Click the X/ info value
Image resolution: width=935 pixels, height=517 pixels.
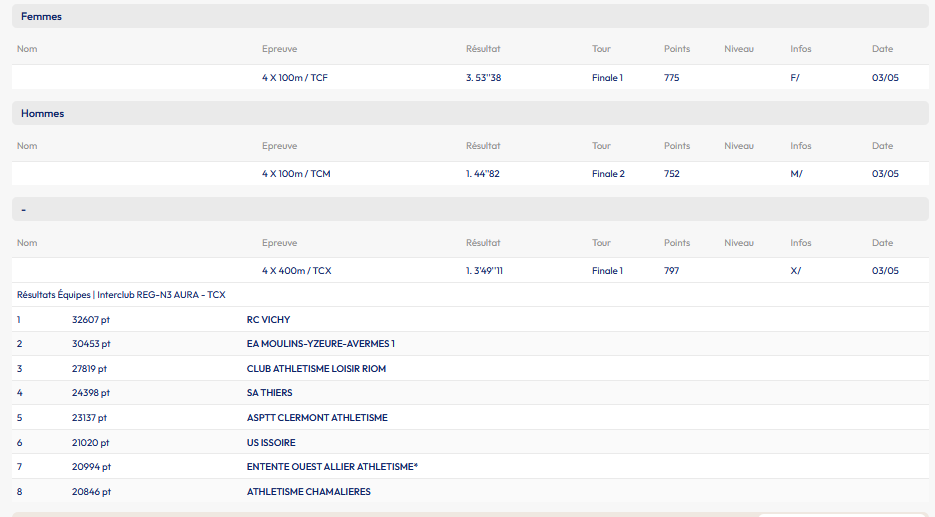pos(795,271)
